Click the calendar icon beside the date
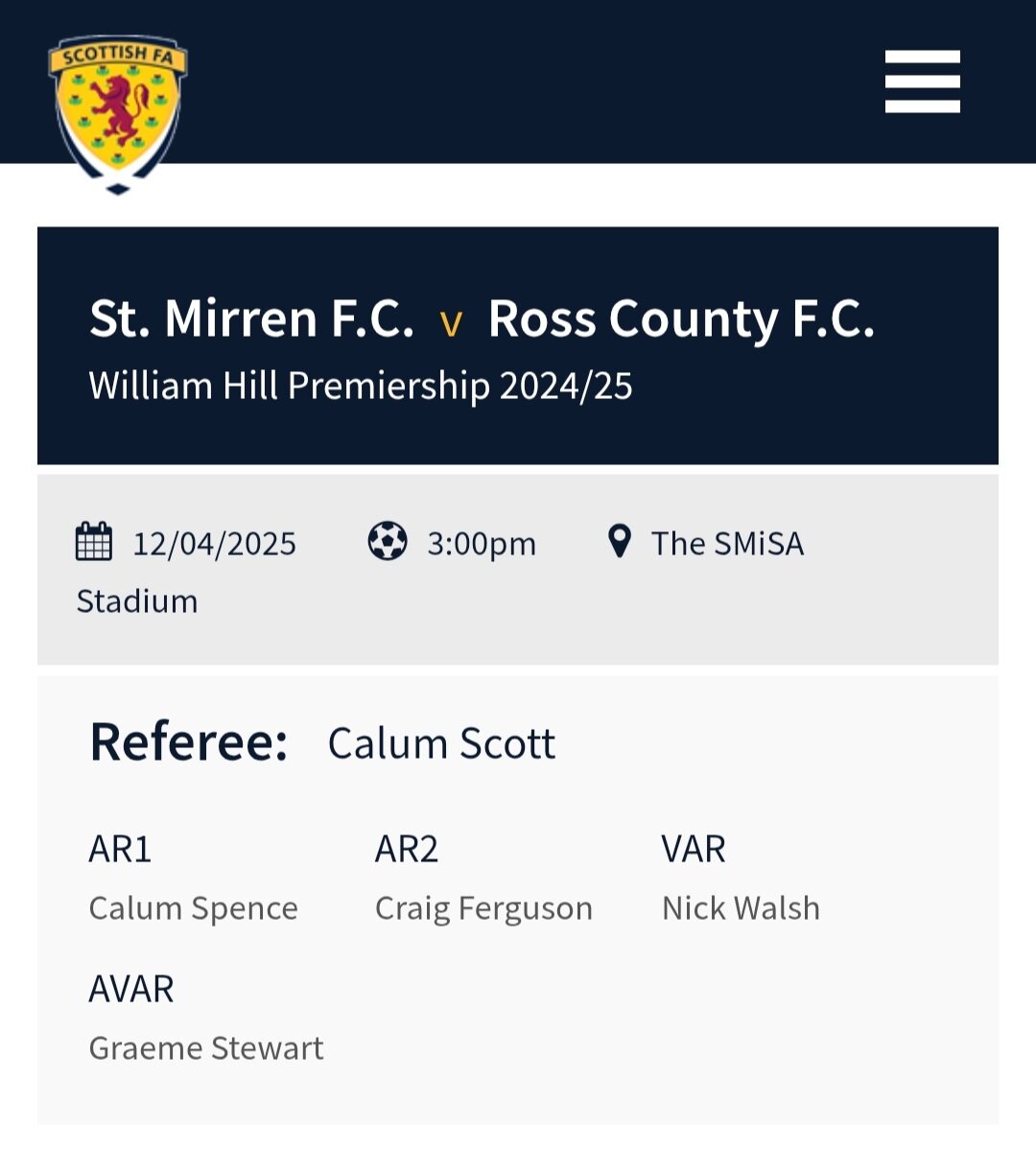 coord(94,542)
